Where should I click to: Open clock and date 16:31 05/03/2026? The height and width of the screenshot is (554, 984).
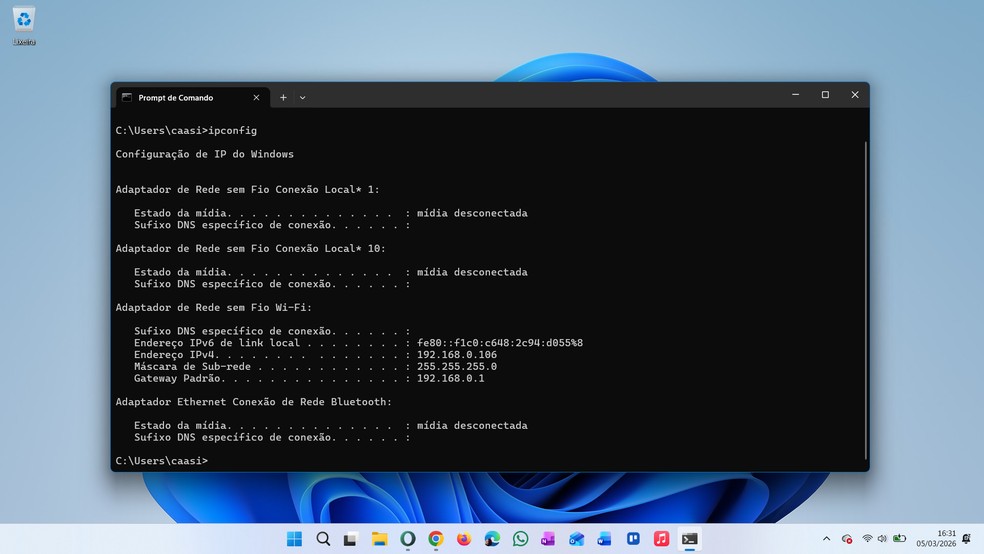[x=936, y=539]
